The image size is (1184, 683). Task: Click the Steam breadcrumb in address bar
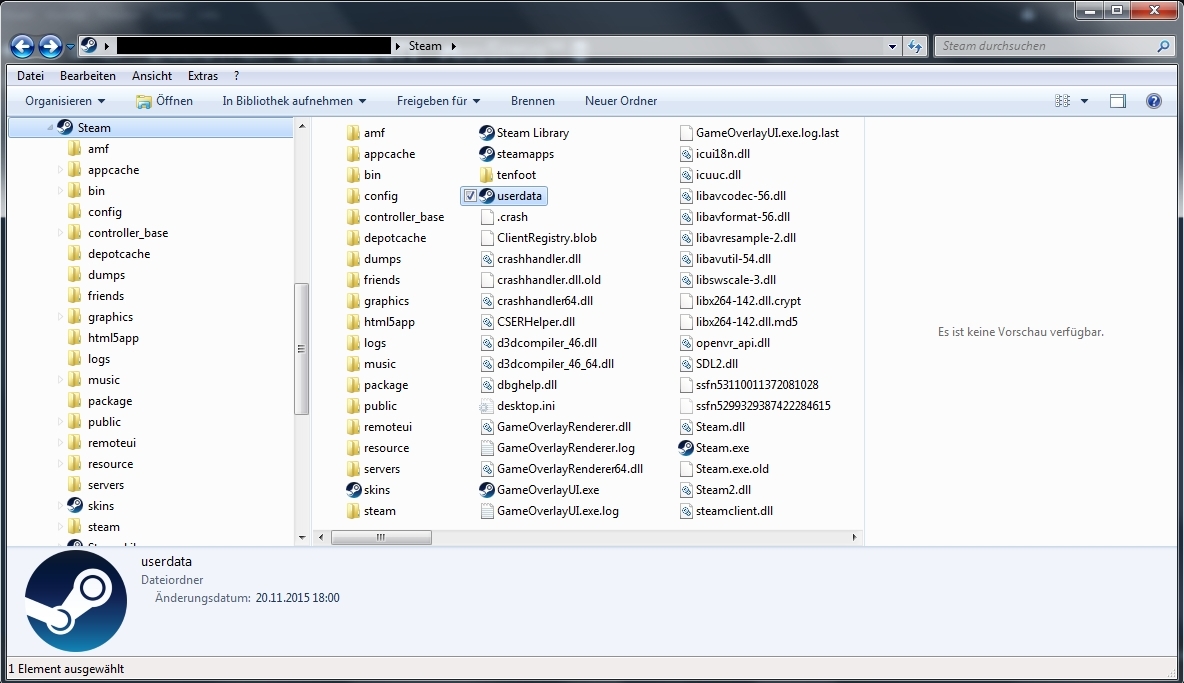tap(425, 46)
